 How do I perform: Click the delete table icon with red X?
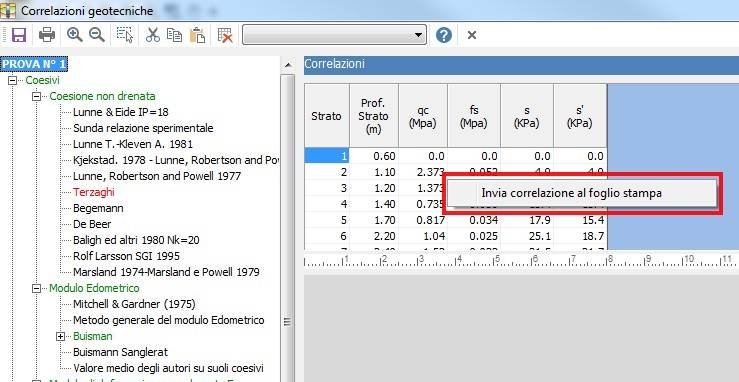(225, 35)
